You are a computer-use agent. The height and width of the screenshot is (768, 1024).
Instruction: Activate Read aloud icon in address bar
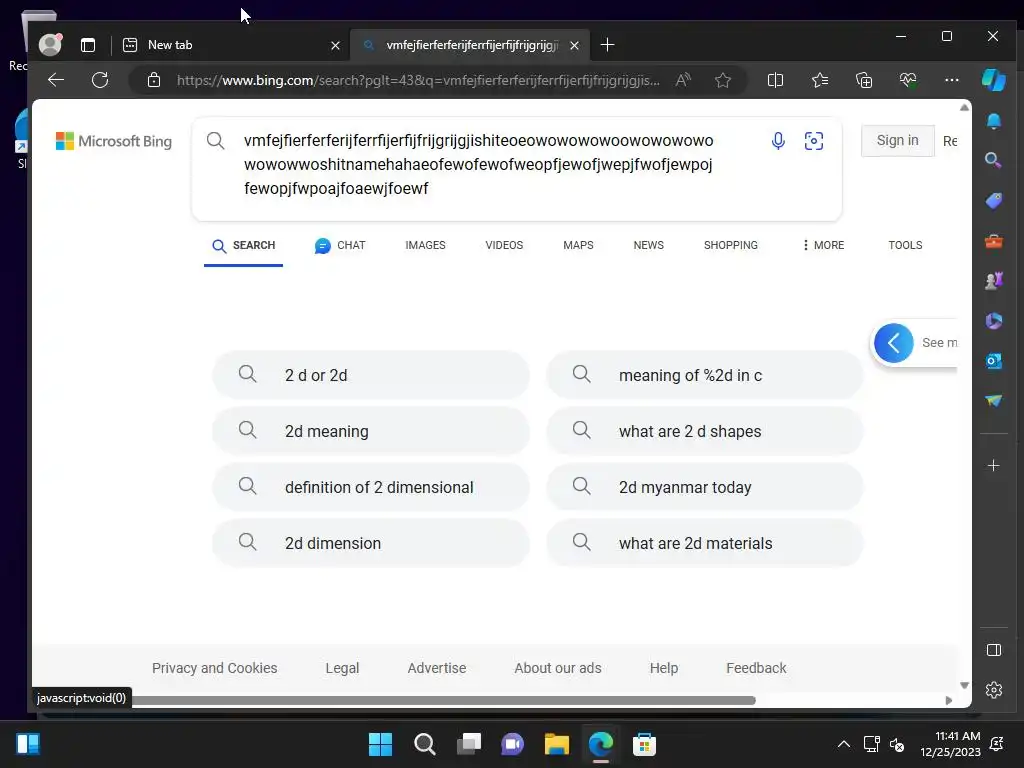(683, 80)
